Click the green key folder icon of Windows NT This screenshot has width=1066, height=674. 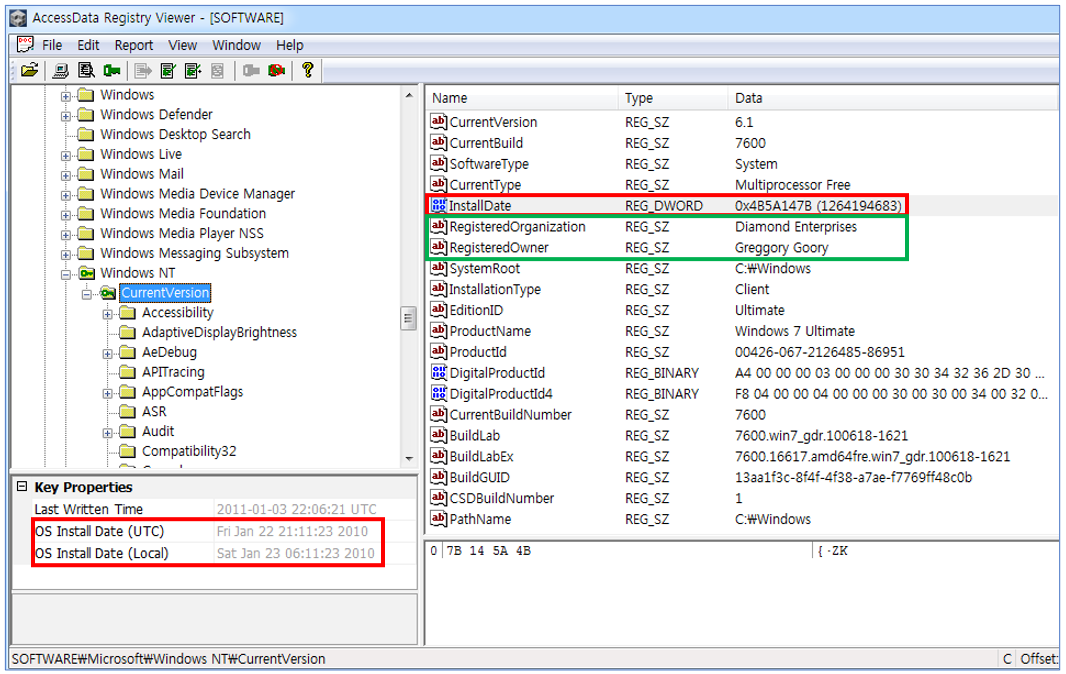86,273
